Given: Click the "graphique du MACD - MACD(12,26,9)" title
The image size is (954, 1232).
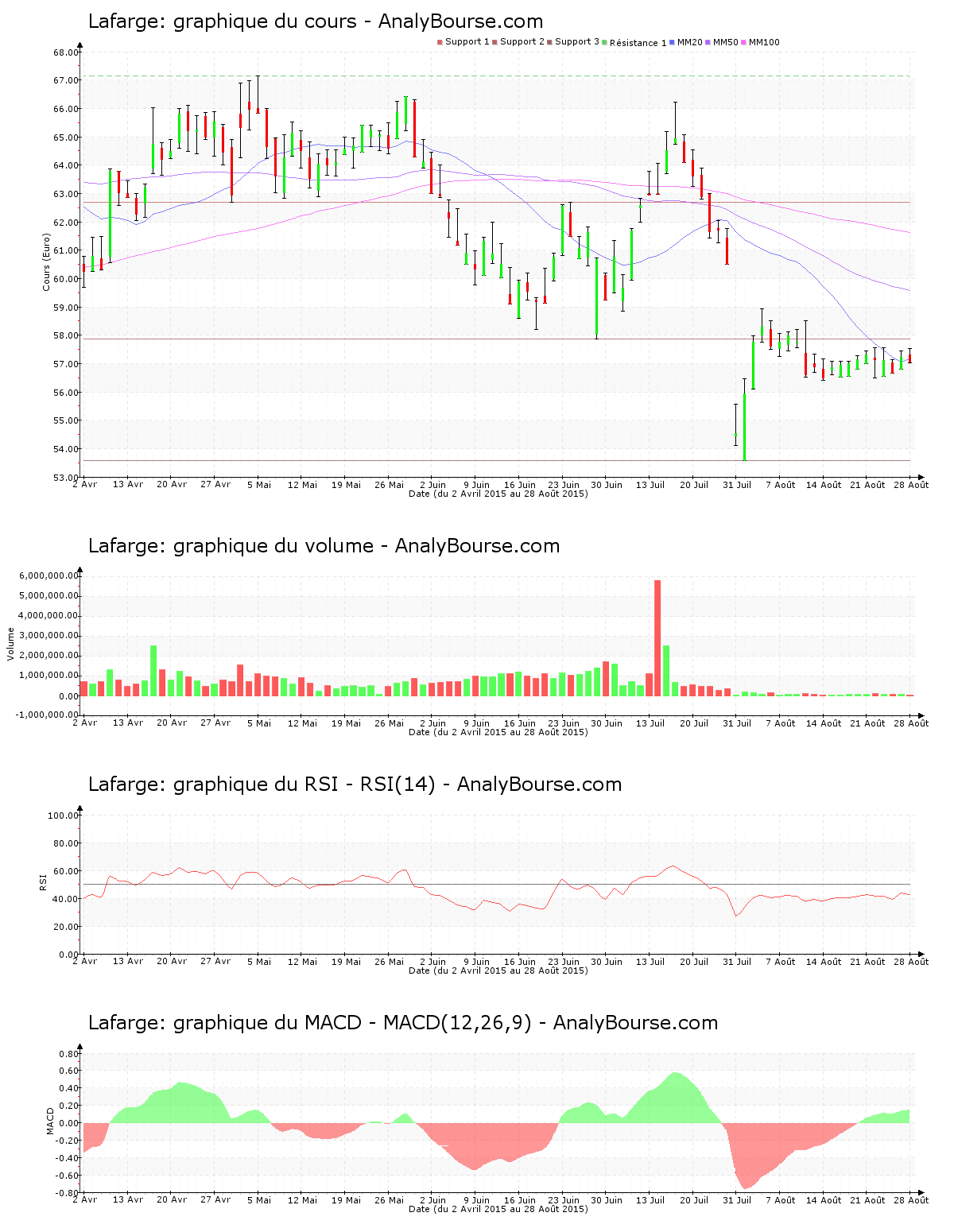Looking at the screenshot, I should [x=352, y=1023].
